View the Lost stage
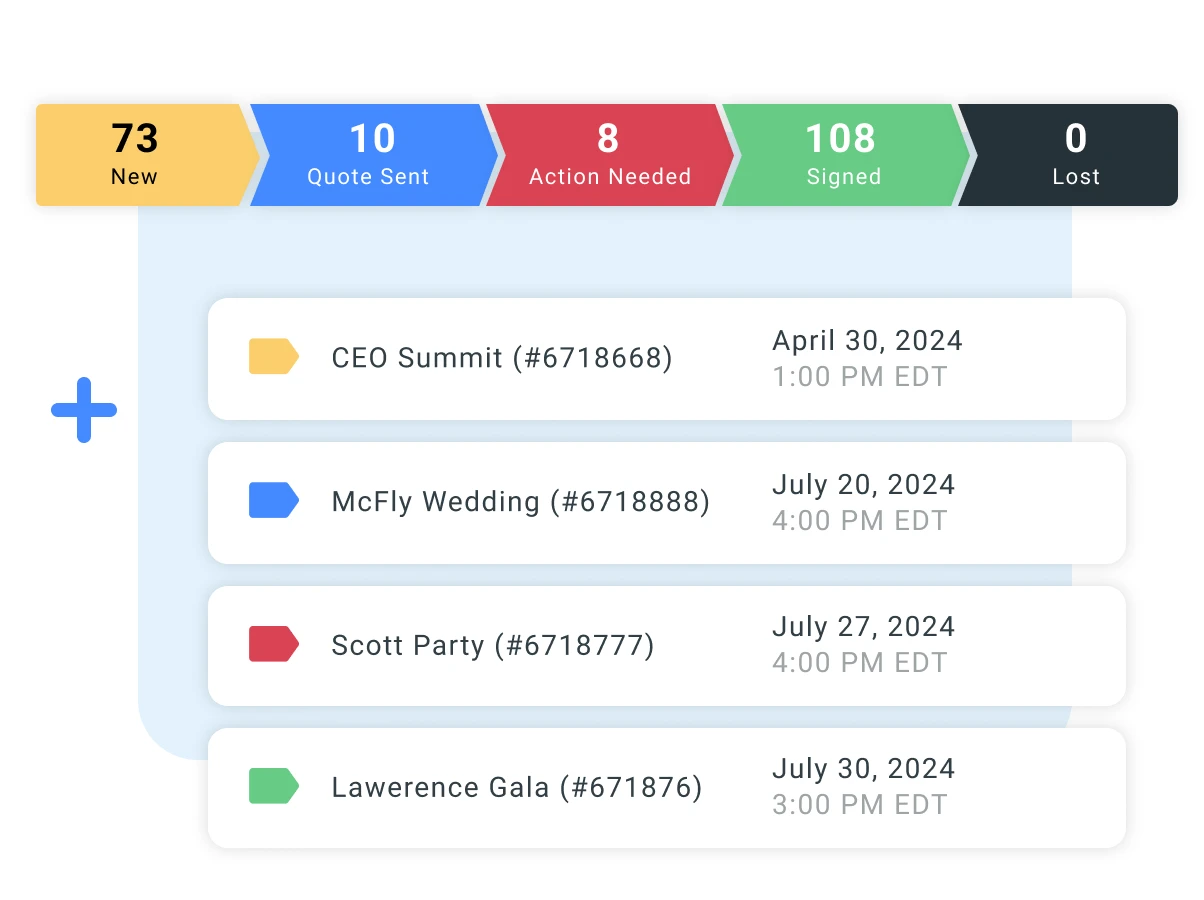 coord(1070,155)
